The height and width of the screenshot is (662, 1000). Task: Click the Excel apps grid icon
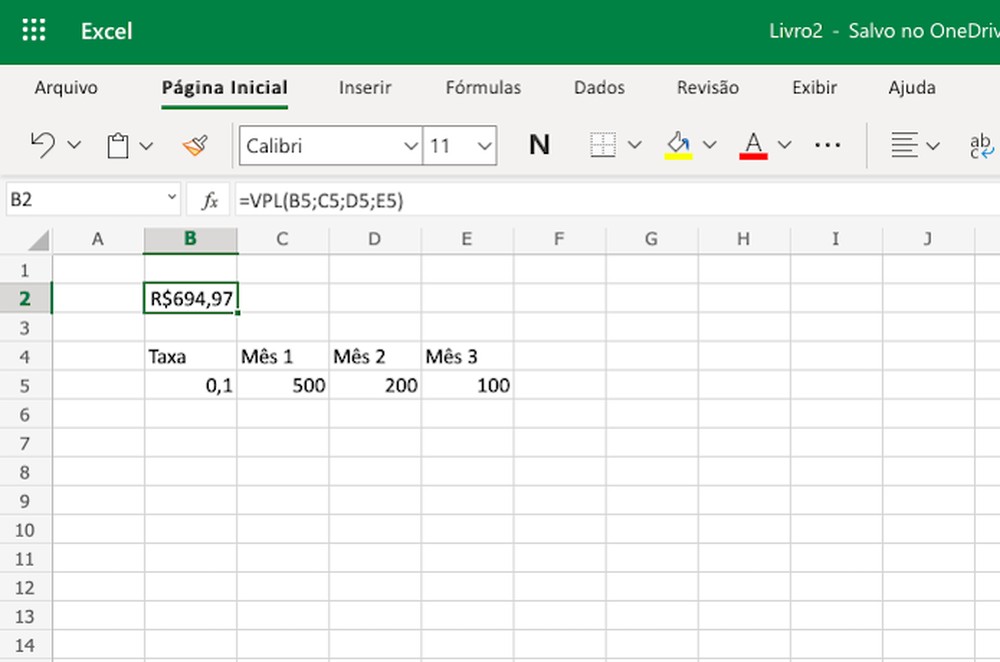tap(33, 30)
